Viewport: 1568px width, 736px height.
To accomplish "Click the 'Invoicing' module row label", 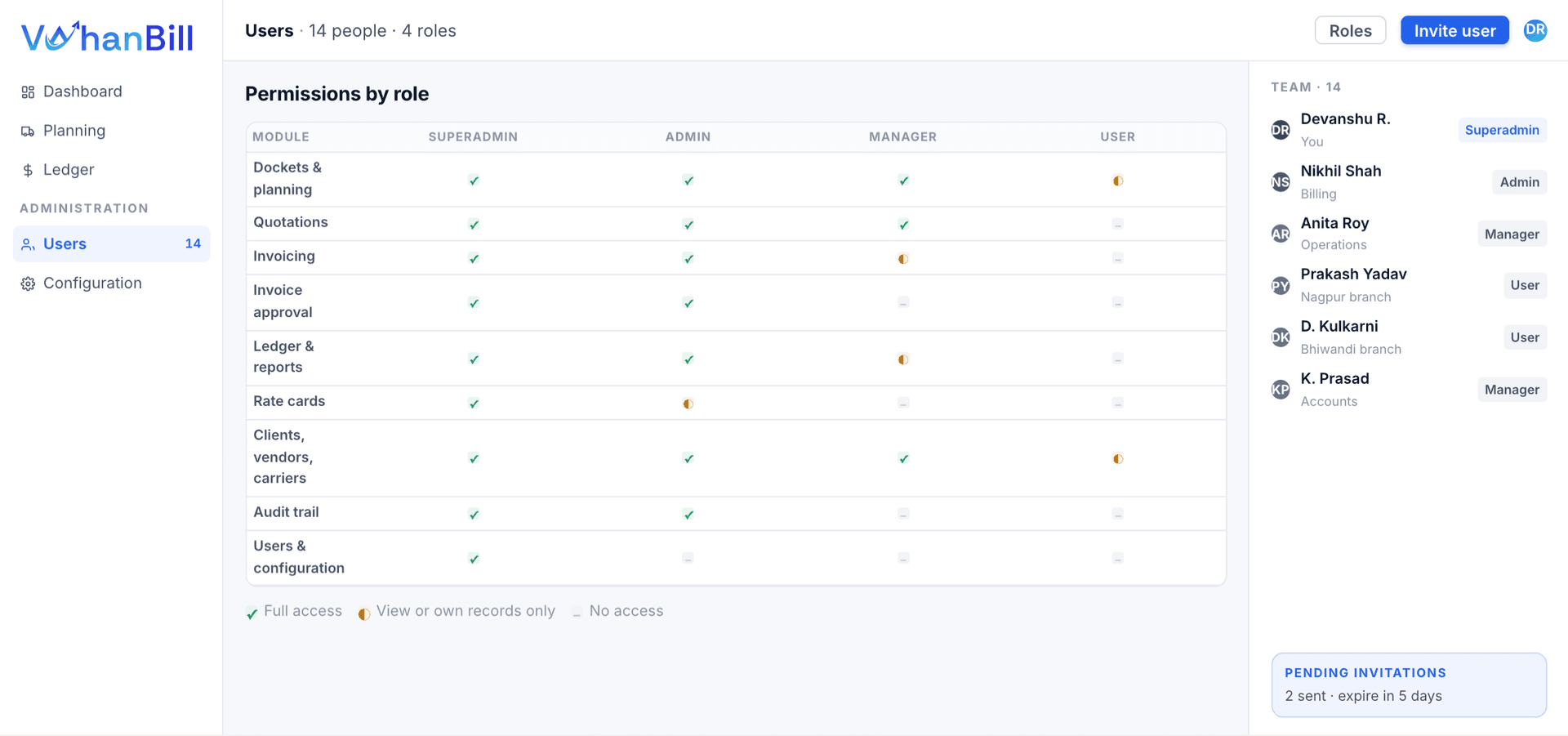I will pos(284,256).
